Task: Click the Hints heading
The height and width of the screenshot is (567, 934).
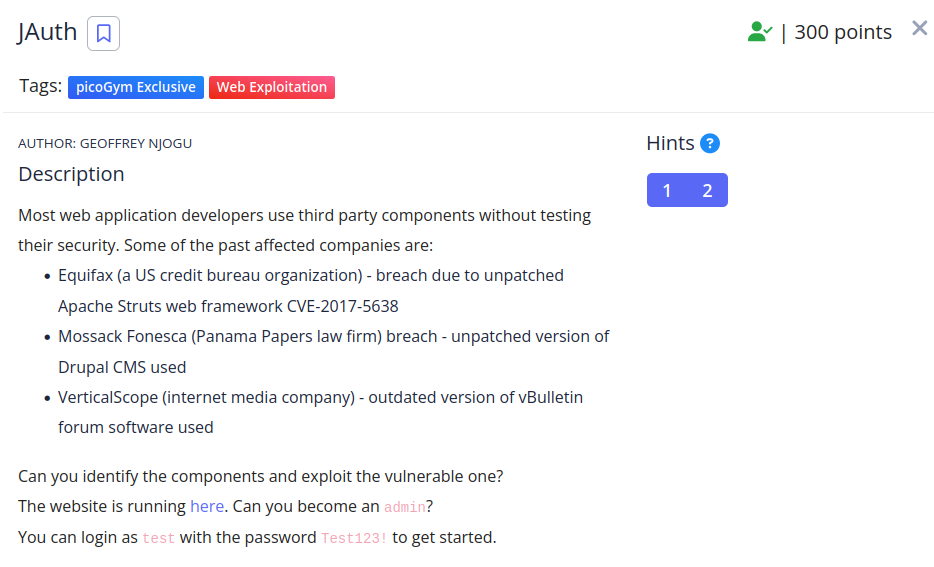Action: (x=670, y=144)
